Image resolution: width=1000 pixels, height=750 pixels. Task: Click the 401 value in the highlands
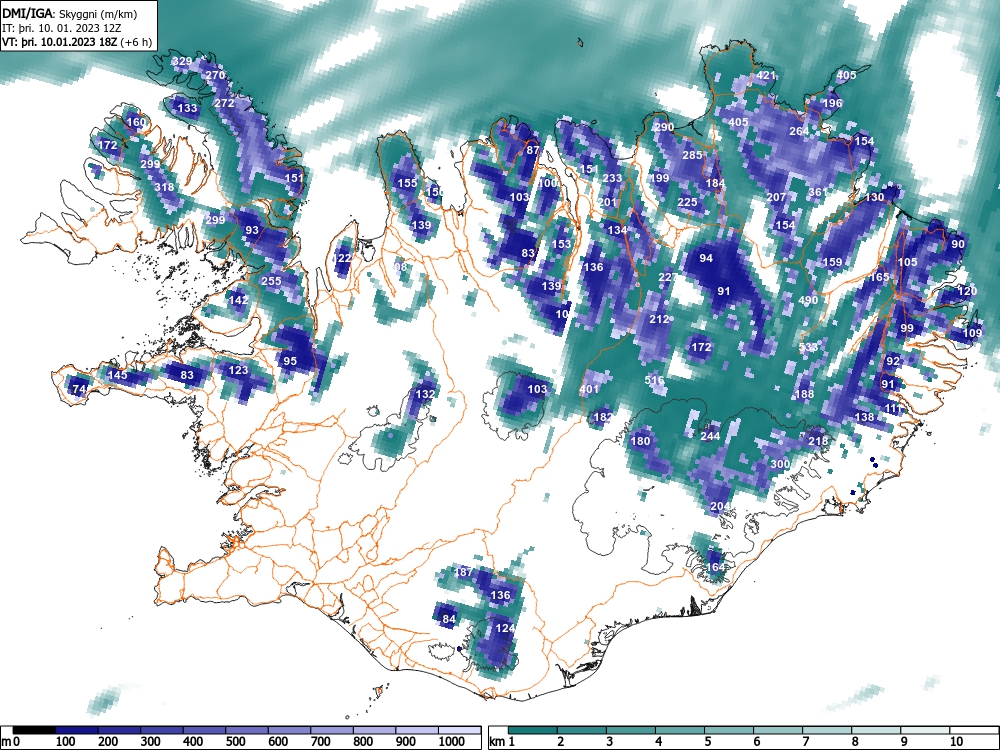[589, 389]
